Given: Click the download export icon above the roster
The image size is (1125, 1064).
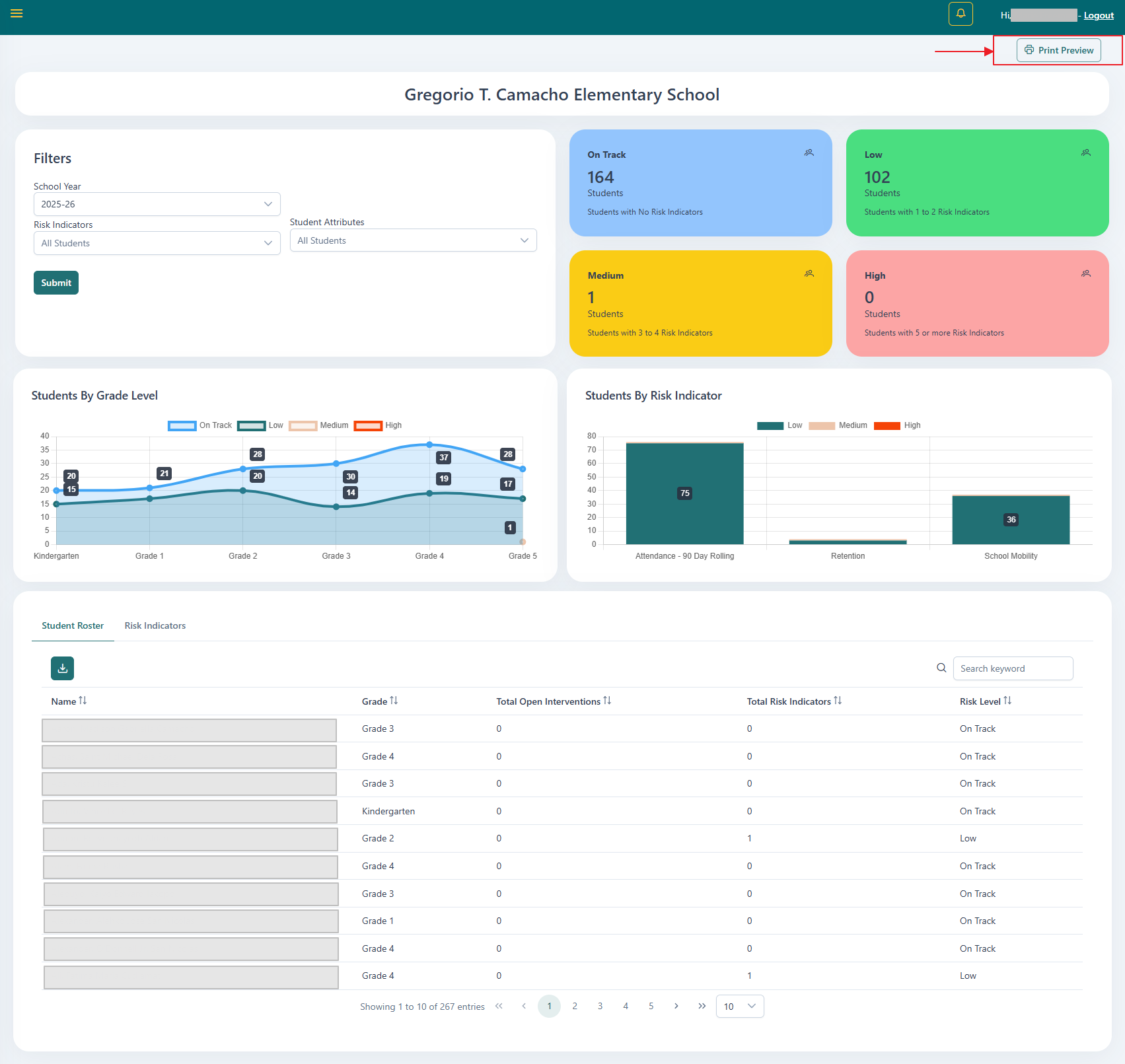Looking at the screenshot, I should pos(61,668).
